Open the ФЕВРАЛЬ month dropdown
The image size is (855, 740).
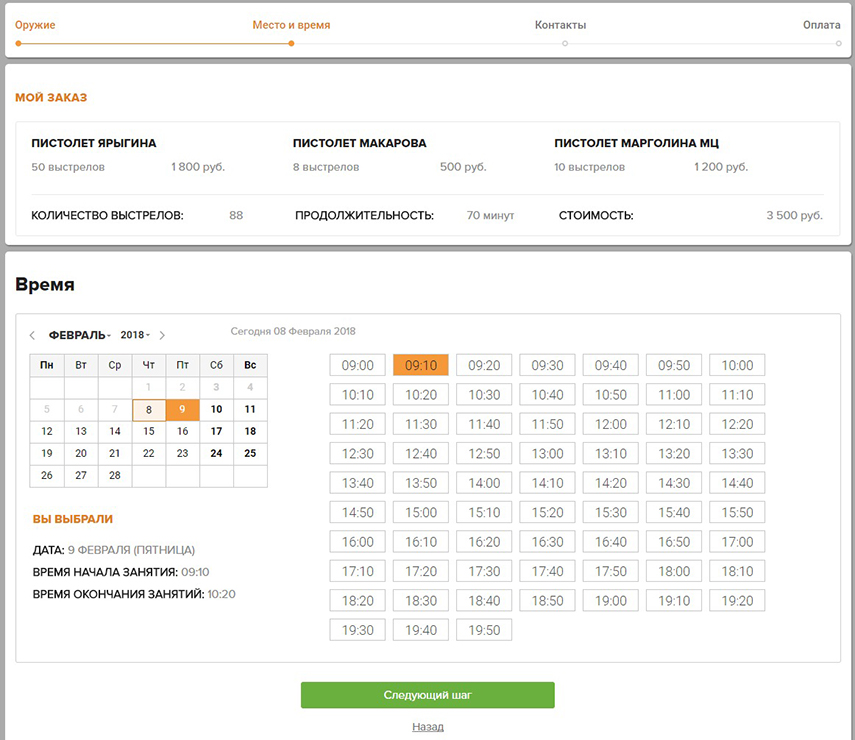click(80, 335)
